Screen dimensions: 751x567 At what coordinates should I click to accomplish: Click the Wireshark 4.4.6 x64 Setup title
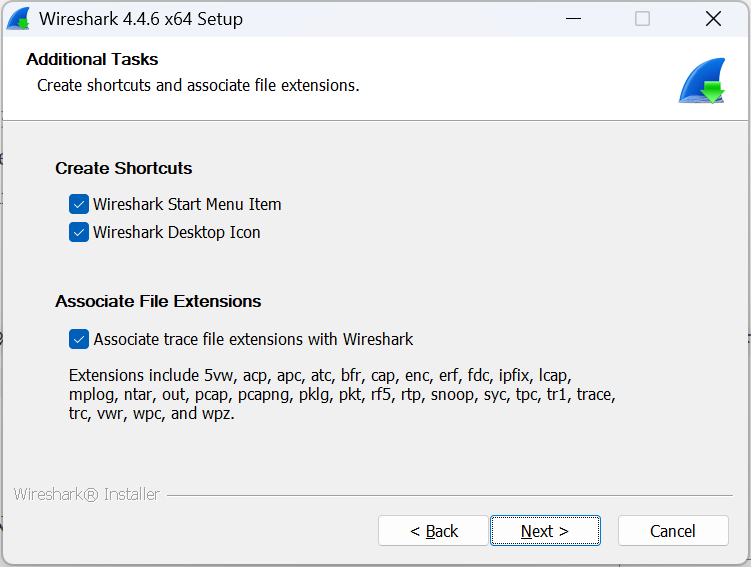[x=141, y=19]
